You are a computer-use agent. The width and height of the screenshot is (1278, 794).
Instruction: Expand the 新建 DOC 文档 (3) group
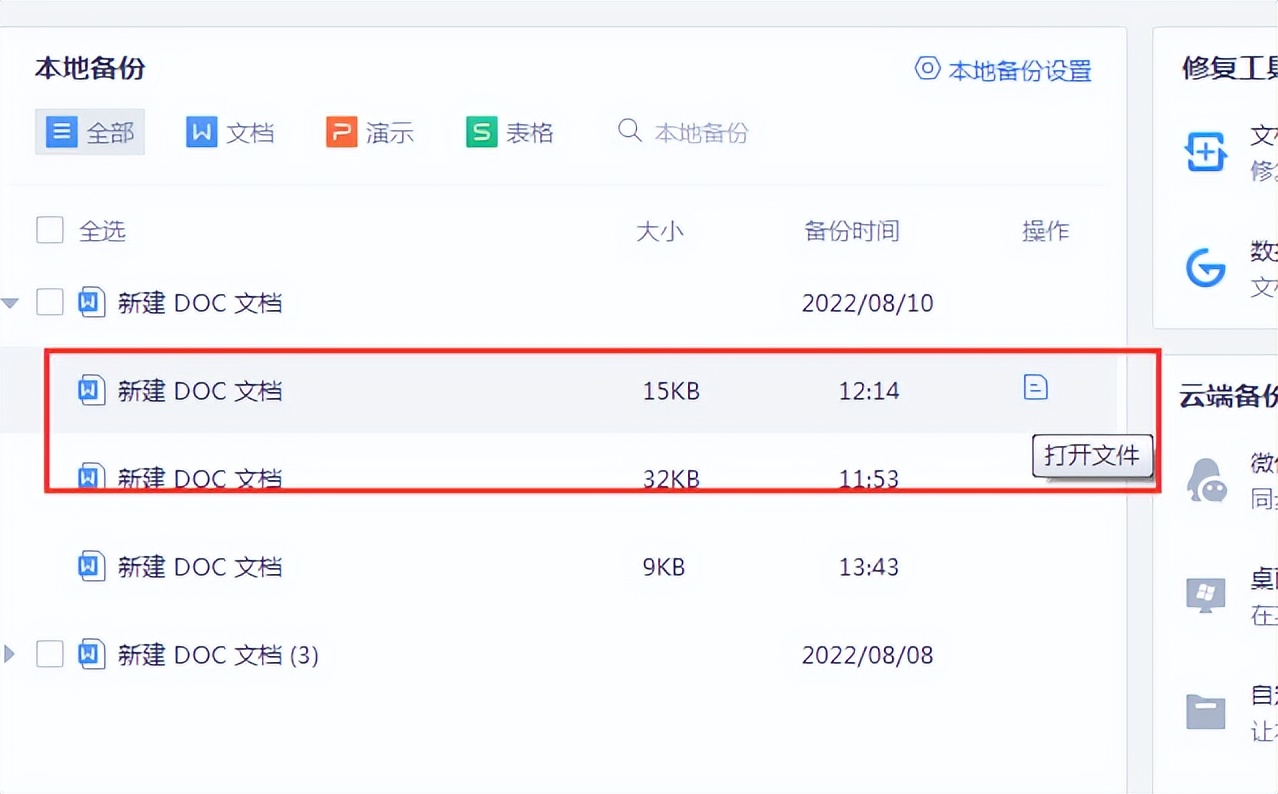(x=9, y=655)
